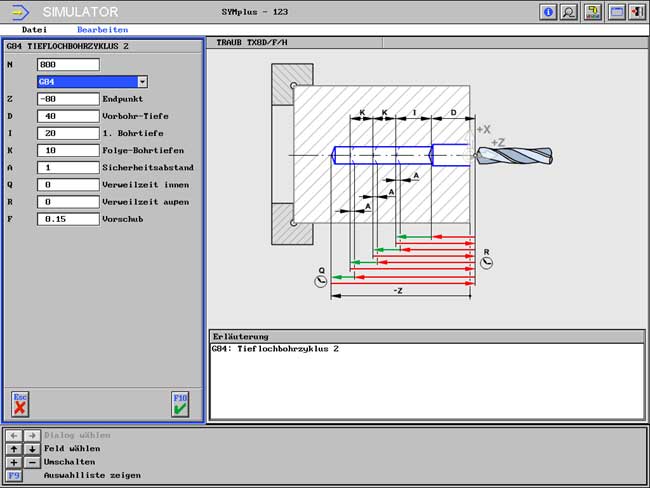Image resolution: width=650 pixels, height=488 pixels.
Task: Cancel dialog with Esc red X icon
Action: click(20, 403)
